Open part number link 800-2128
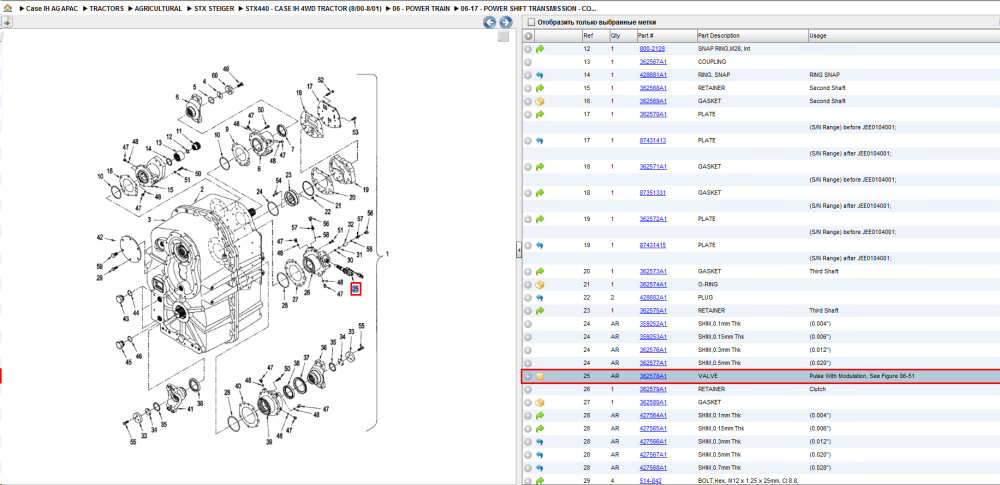The width and height of the screenshot is (1000, 485). [x=651, y=48]
